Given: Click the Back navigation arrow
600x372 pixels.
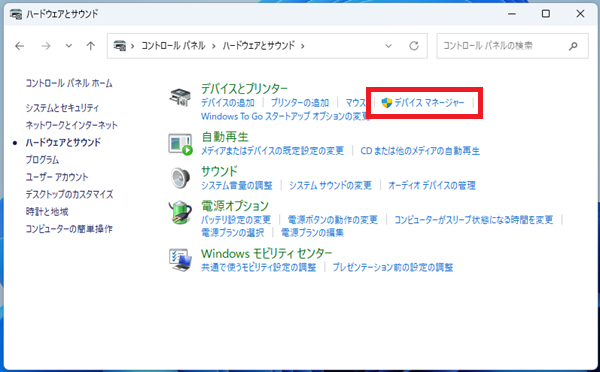Looking at the screenshot, I should (x=20, y=46).
